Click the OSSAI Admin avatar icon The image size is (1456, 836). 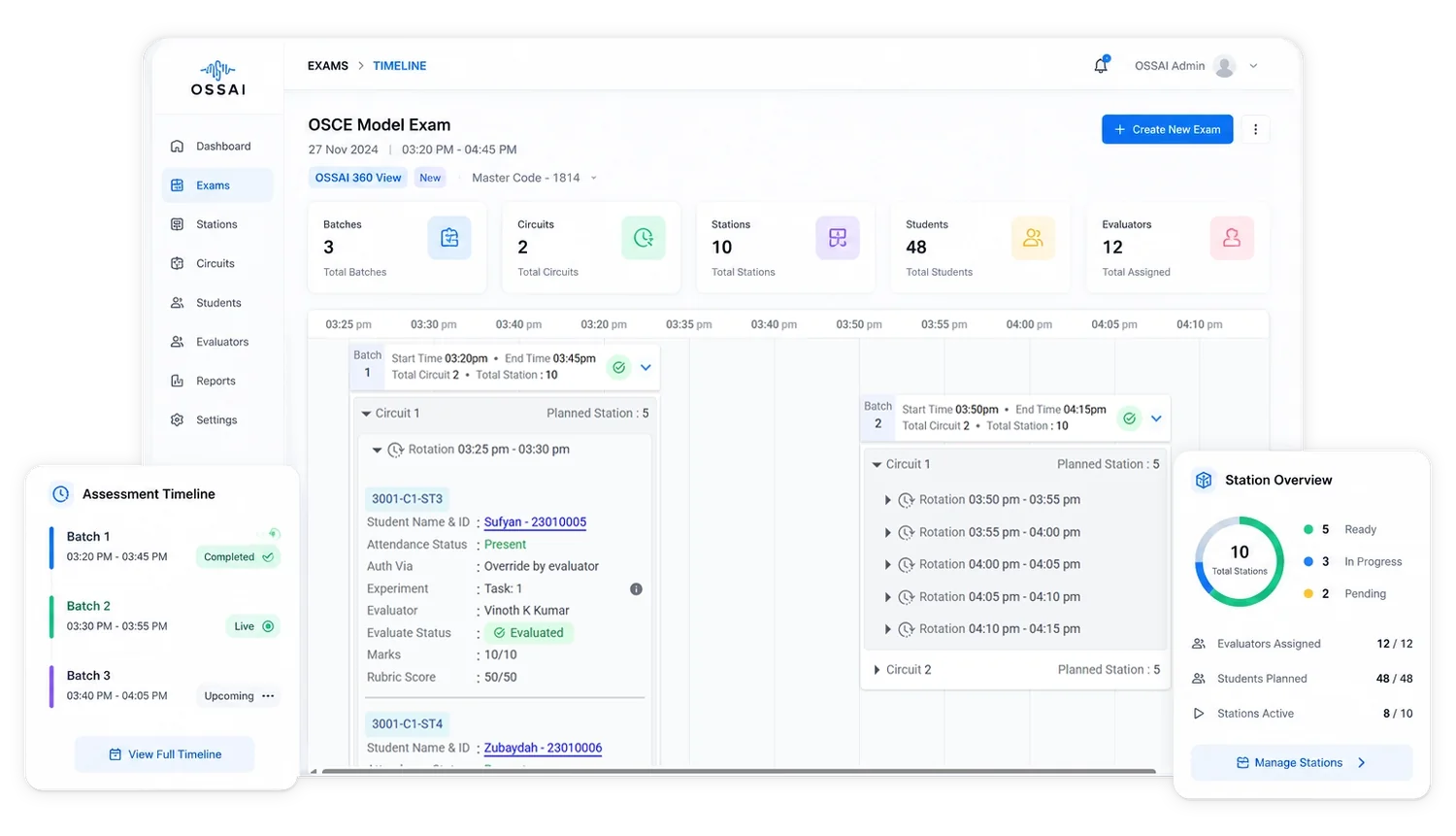(x=1225, y=66)
